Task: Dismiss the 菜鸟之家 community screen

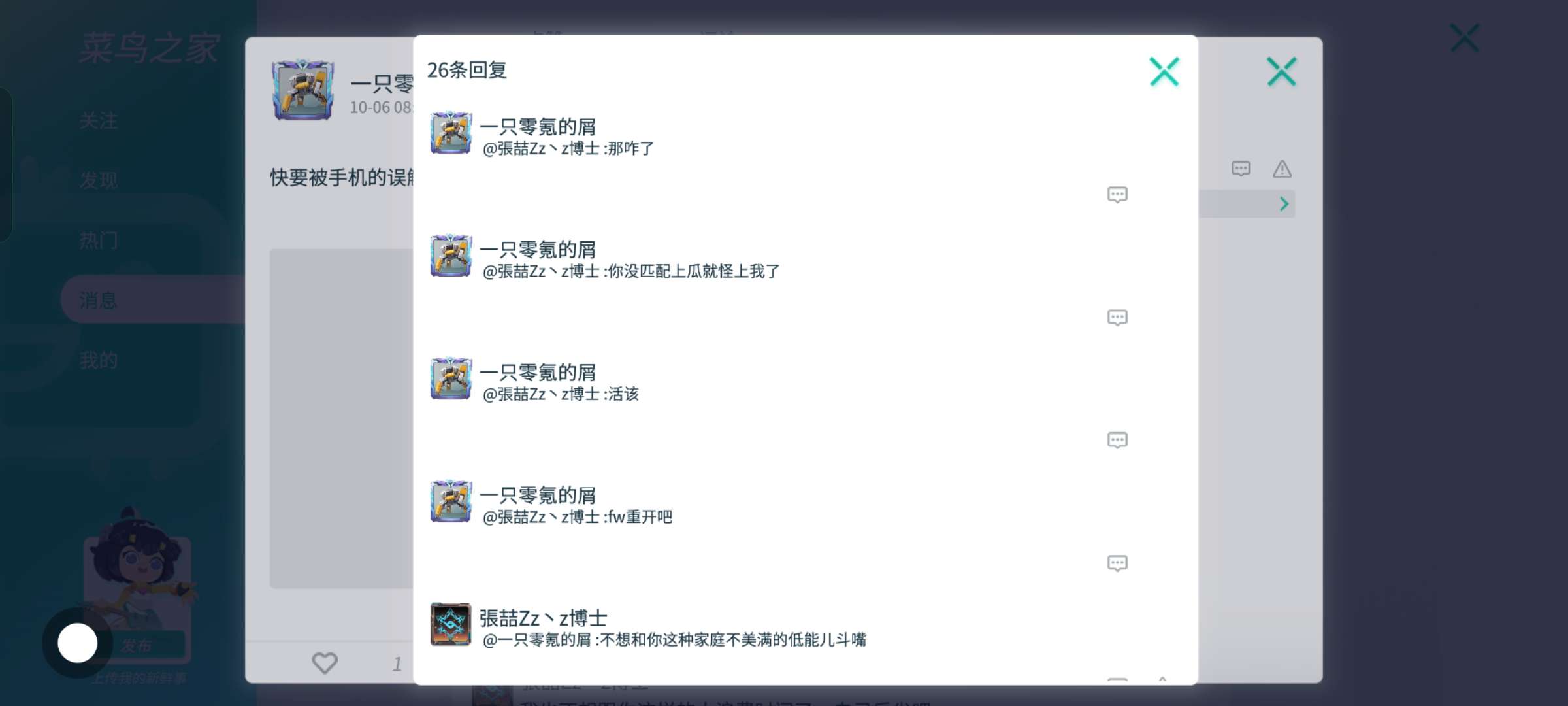Action: coord(1465,38)
